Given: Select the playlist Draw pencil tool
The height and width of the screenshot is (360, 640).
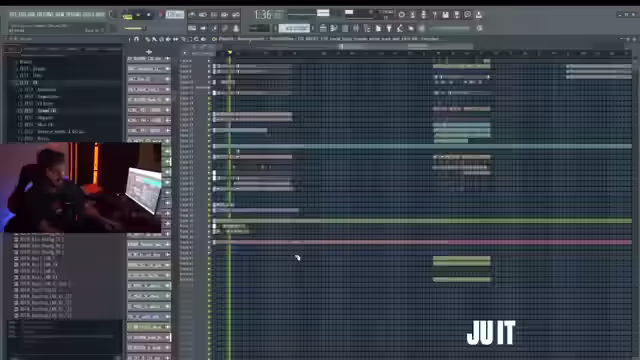Looking at the screenshot, I should coord(148,39).
